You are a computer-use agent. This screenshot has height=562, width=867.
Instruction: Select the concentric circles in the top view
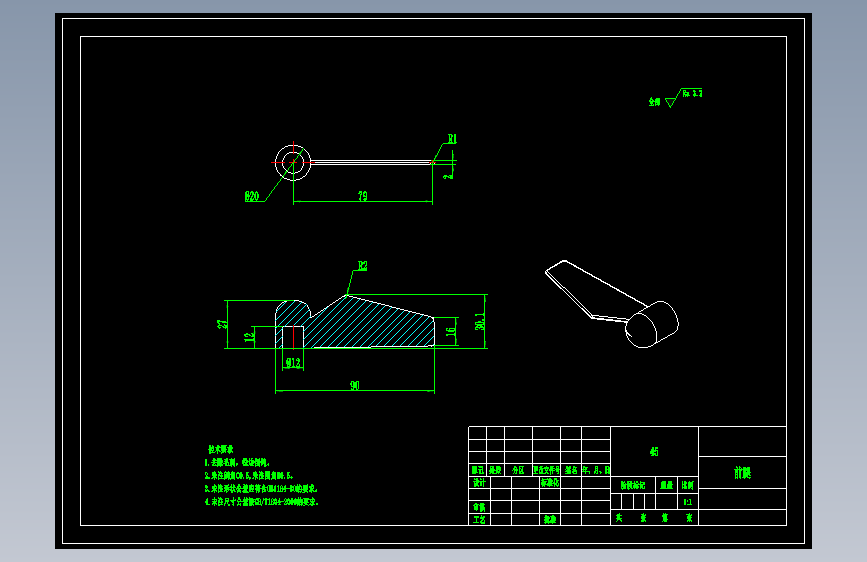(x=293, y=163)
